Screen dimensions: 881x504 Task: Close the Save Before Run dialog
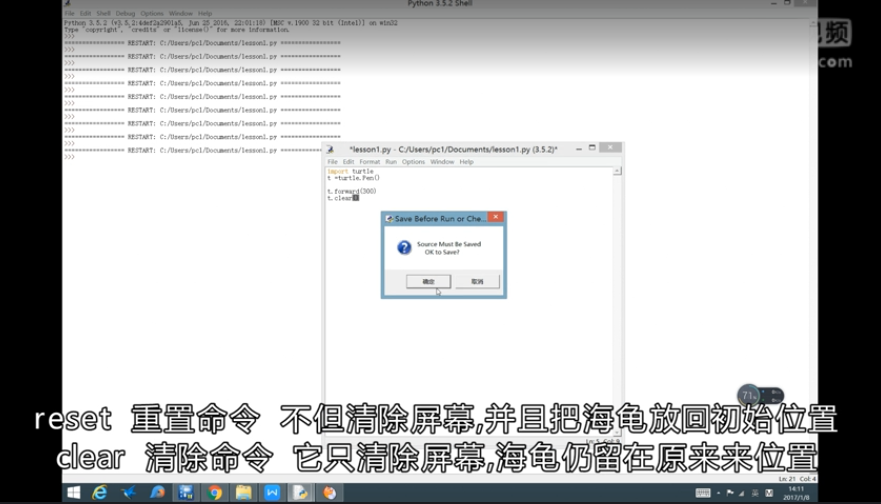[x=496, y=217]
